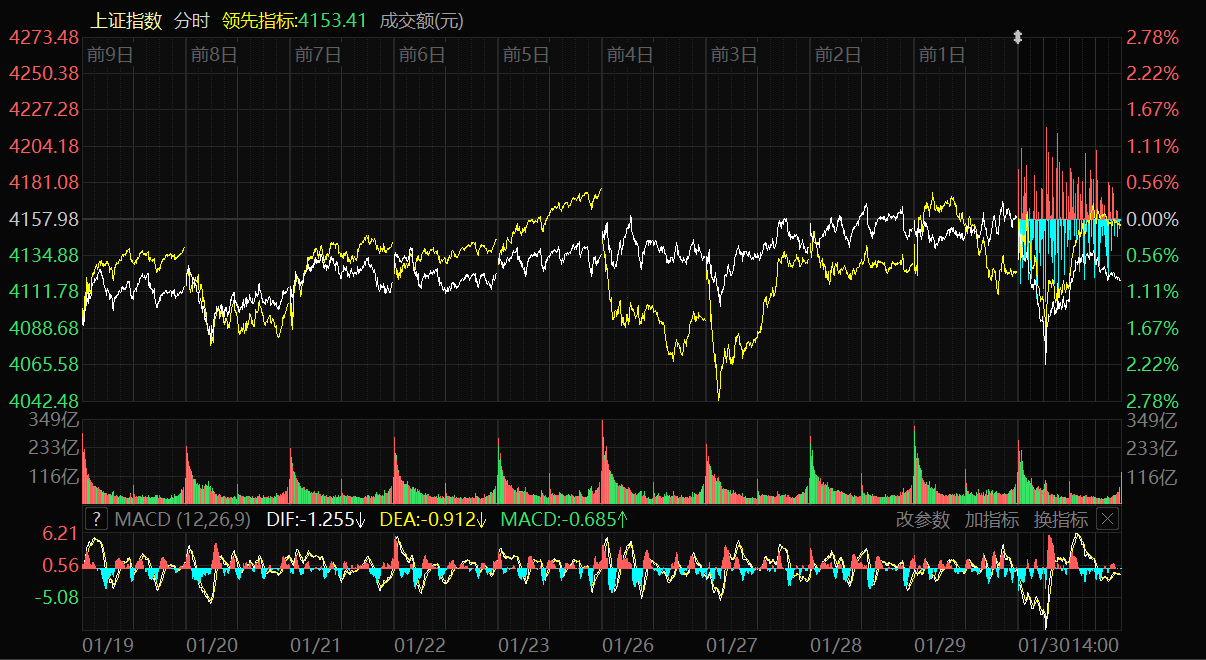Click the DIF value readout
1206x660 pixels.
tap(315, 519)
